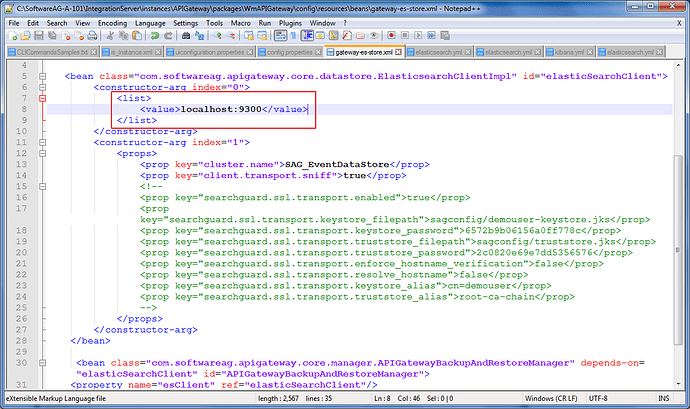Open the Encoding menu
This screenshot has width=690, height=409.
(112, 23)
